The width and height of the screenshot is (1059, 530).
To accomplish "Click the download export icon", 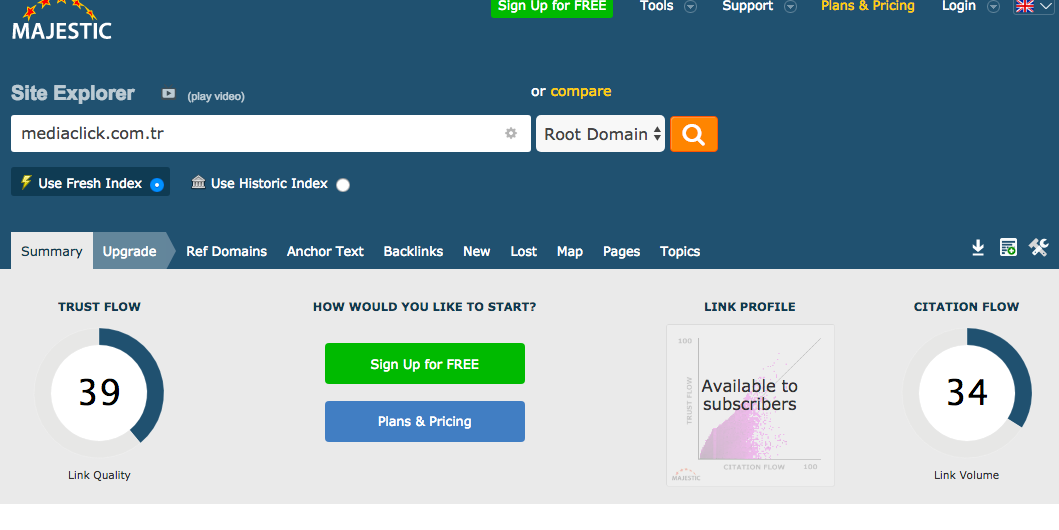I will [978, 248].
